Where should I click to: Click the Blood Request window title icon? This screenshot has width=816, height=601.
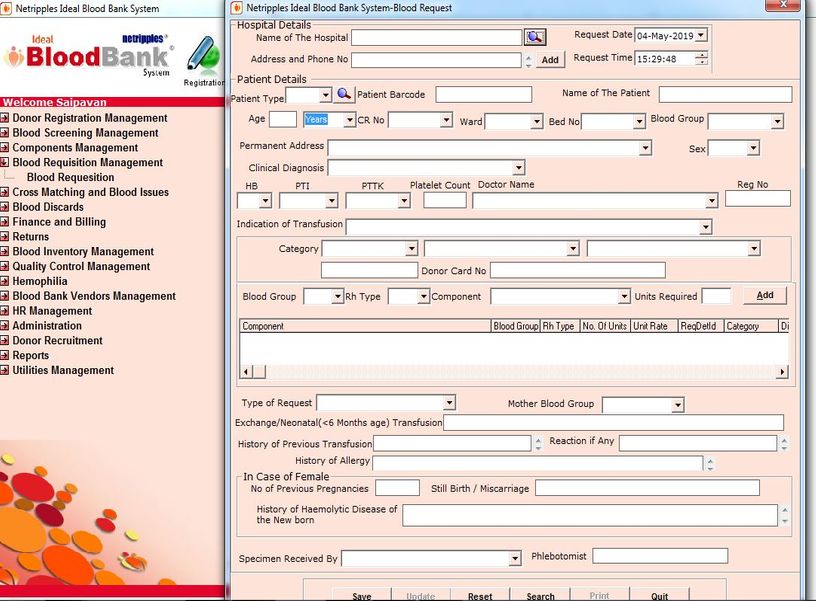tap(237, 8)
